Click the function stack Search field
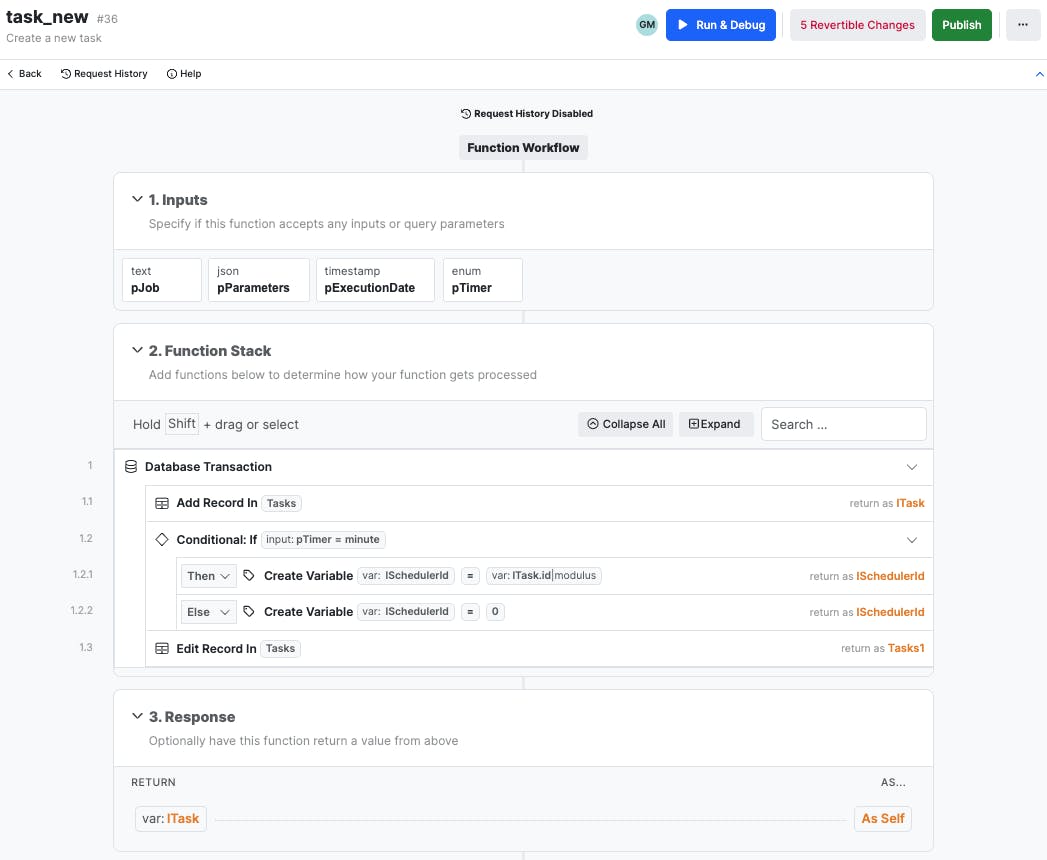The image size is (1047, 860). point(843,424)
